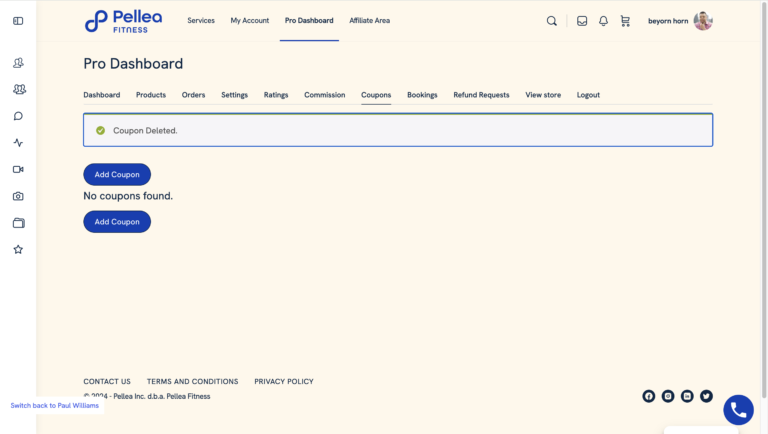Switch to the Settings tab
The image size is (768, 434).
point(234,95)
